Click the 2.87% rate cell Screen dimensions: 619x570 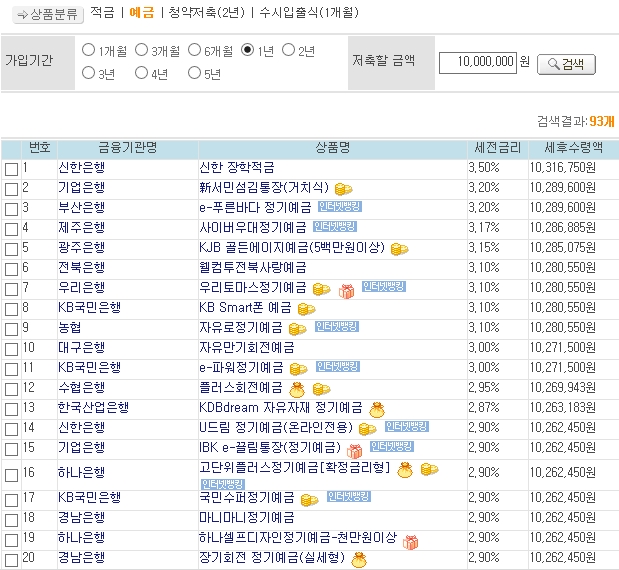(484, 407)
